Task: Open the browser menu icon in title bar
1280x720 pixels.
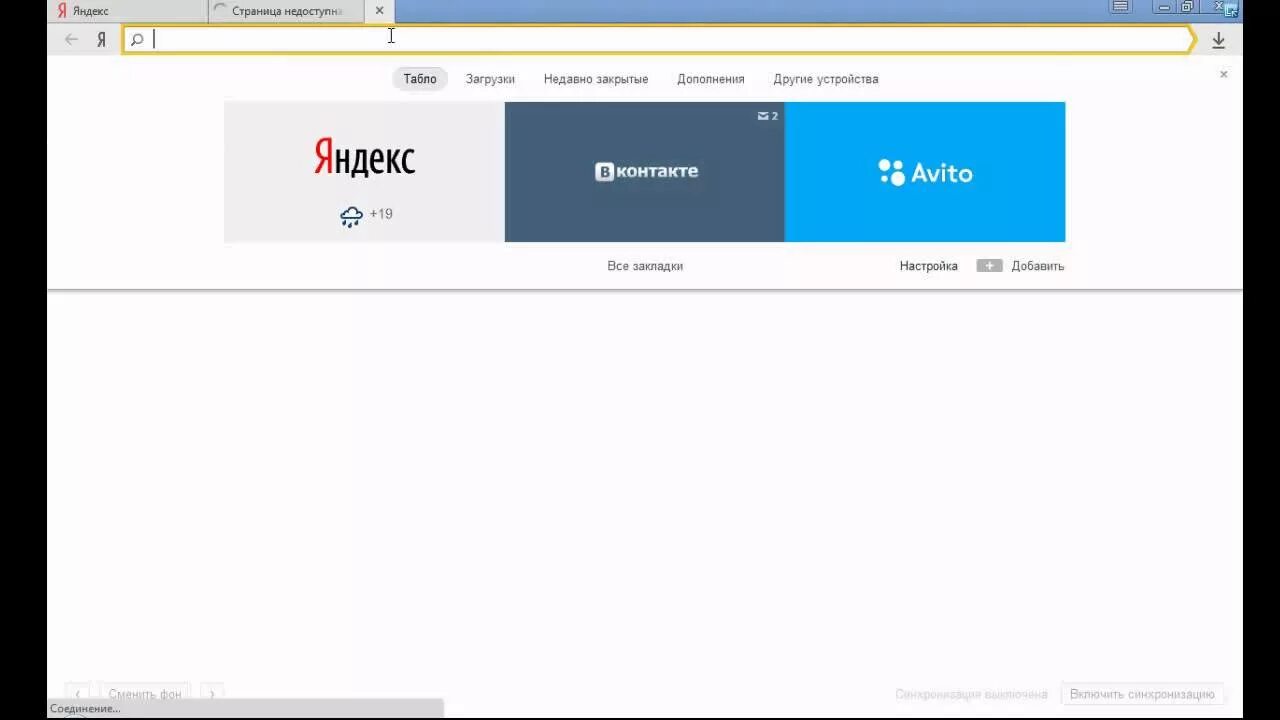Action: click(1121, 6)
